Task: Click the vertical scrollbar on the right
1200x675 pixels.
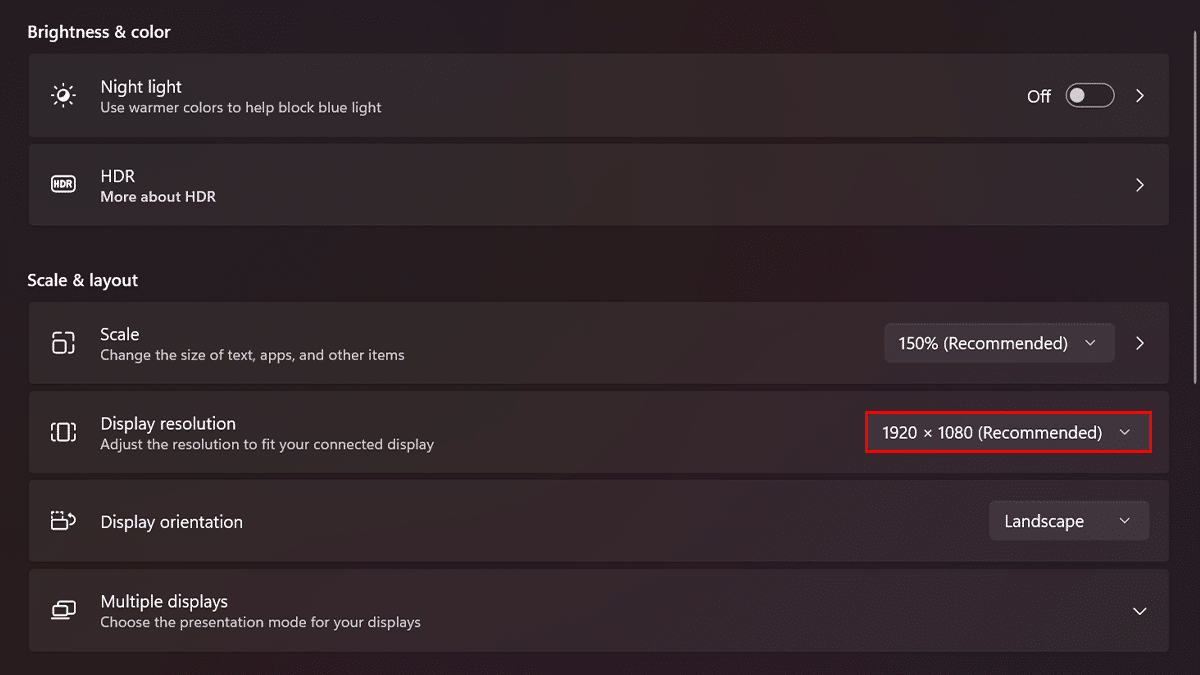Action: click(1196, 200)
